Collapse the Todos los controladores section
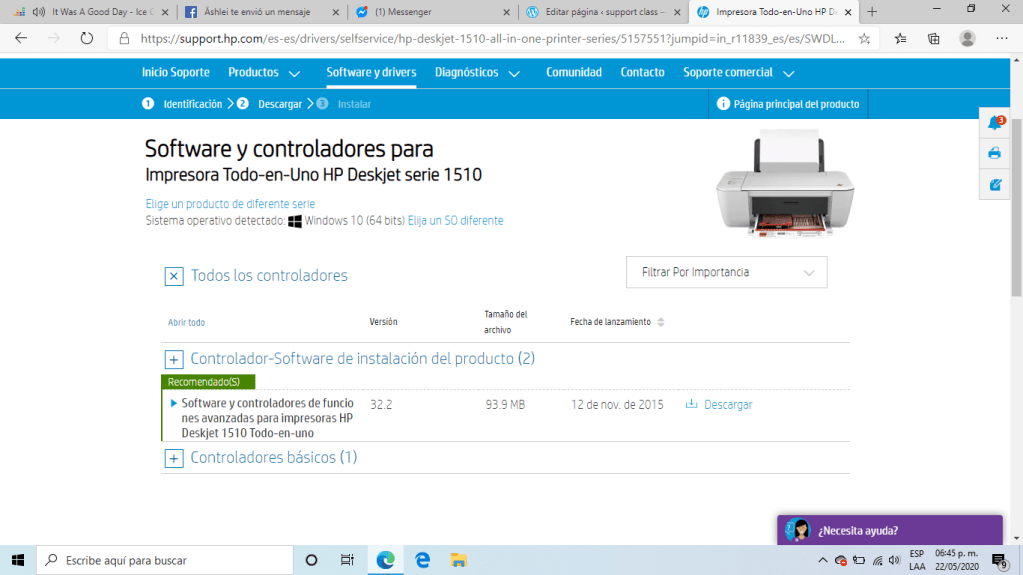 [174, 276]
